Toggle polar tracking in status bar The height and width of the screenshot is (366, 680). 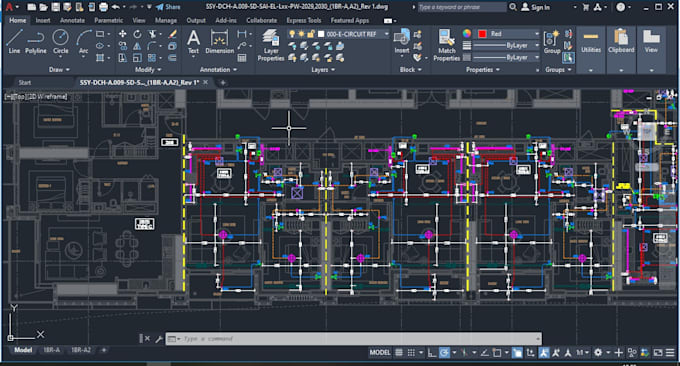point(444,353)
